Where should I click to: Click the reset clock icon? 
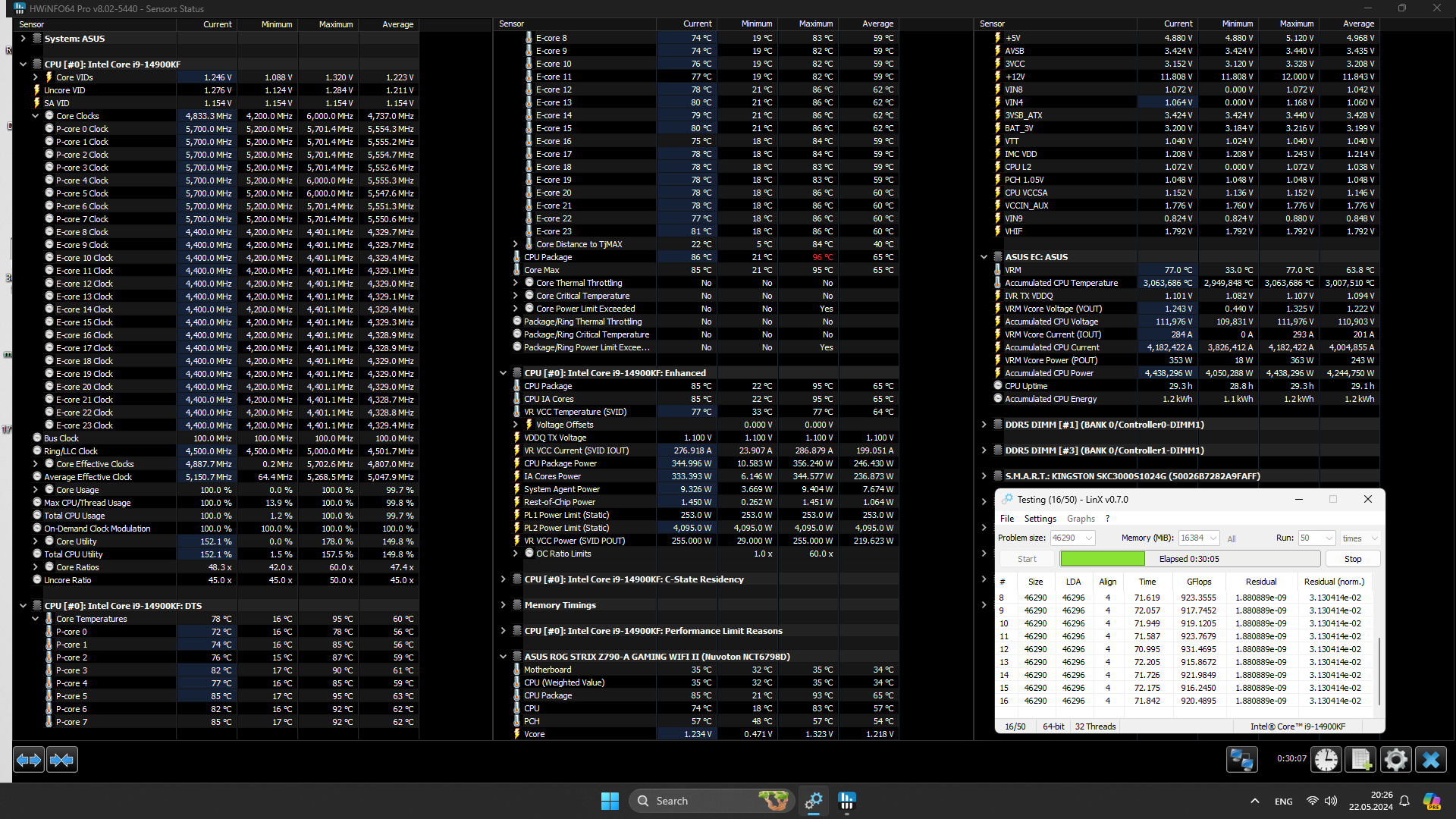tap(1326, 760)
